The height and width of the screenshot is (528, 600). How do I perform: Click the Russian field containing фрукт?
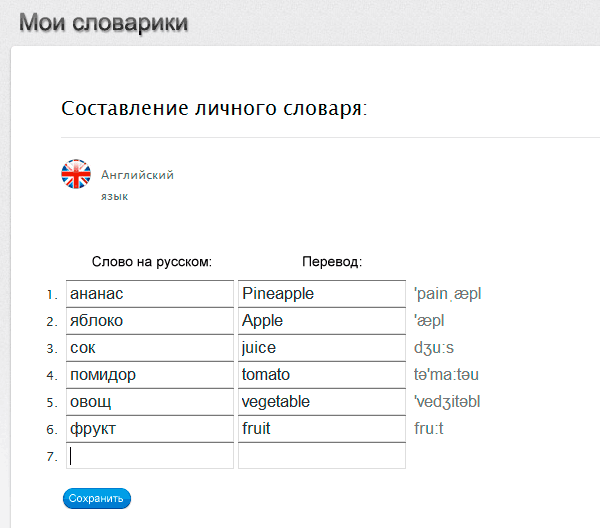coord(149,429)
